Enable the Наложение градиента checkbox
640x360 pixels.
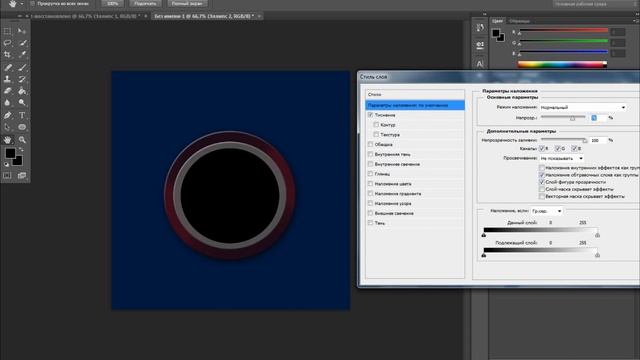(x=370, y=193)
